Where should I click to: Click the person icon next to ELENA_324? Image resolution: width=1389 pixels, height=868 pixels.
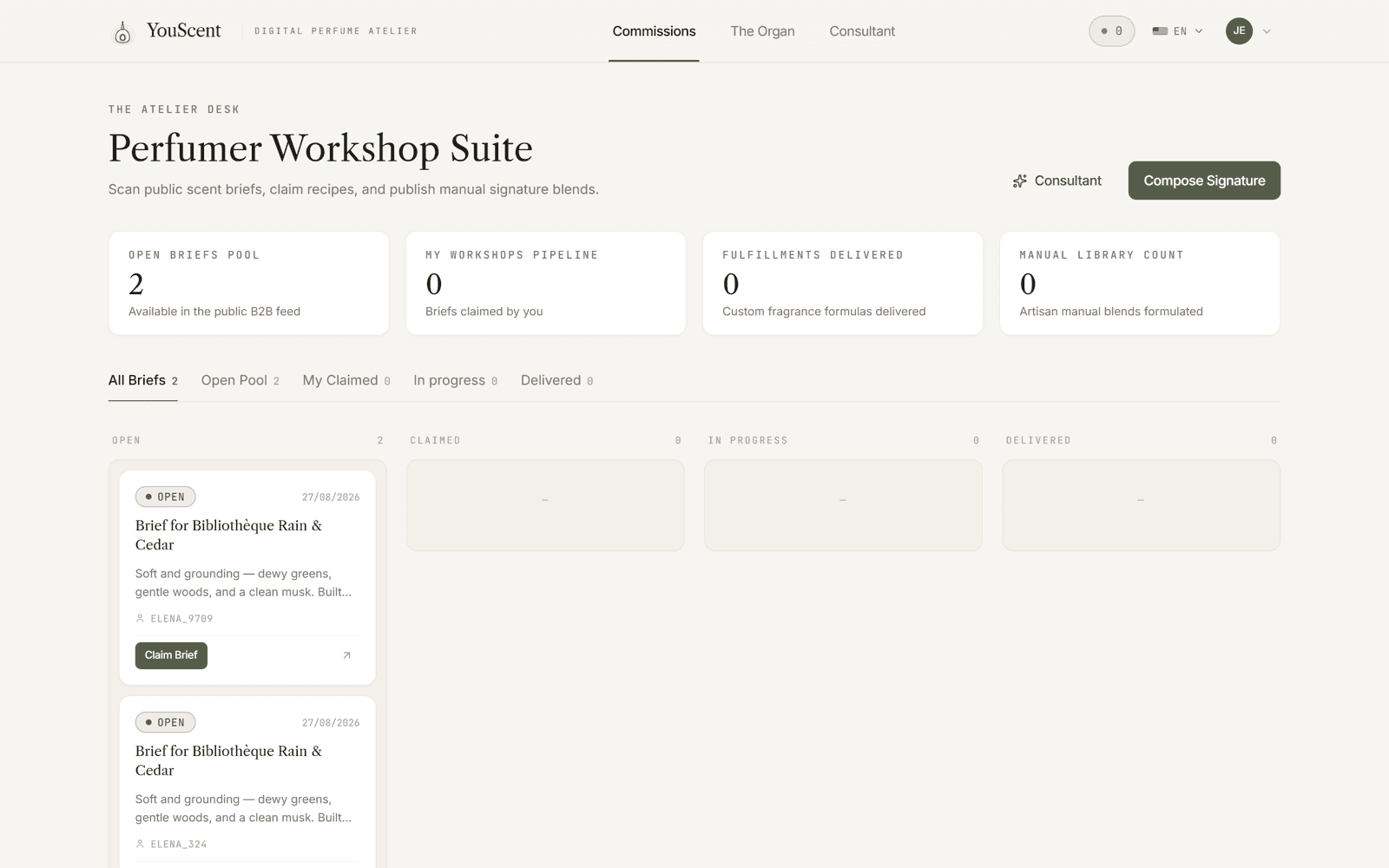(x=140, y=845)
